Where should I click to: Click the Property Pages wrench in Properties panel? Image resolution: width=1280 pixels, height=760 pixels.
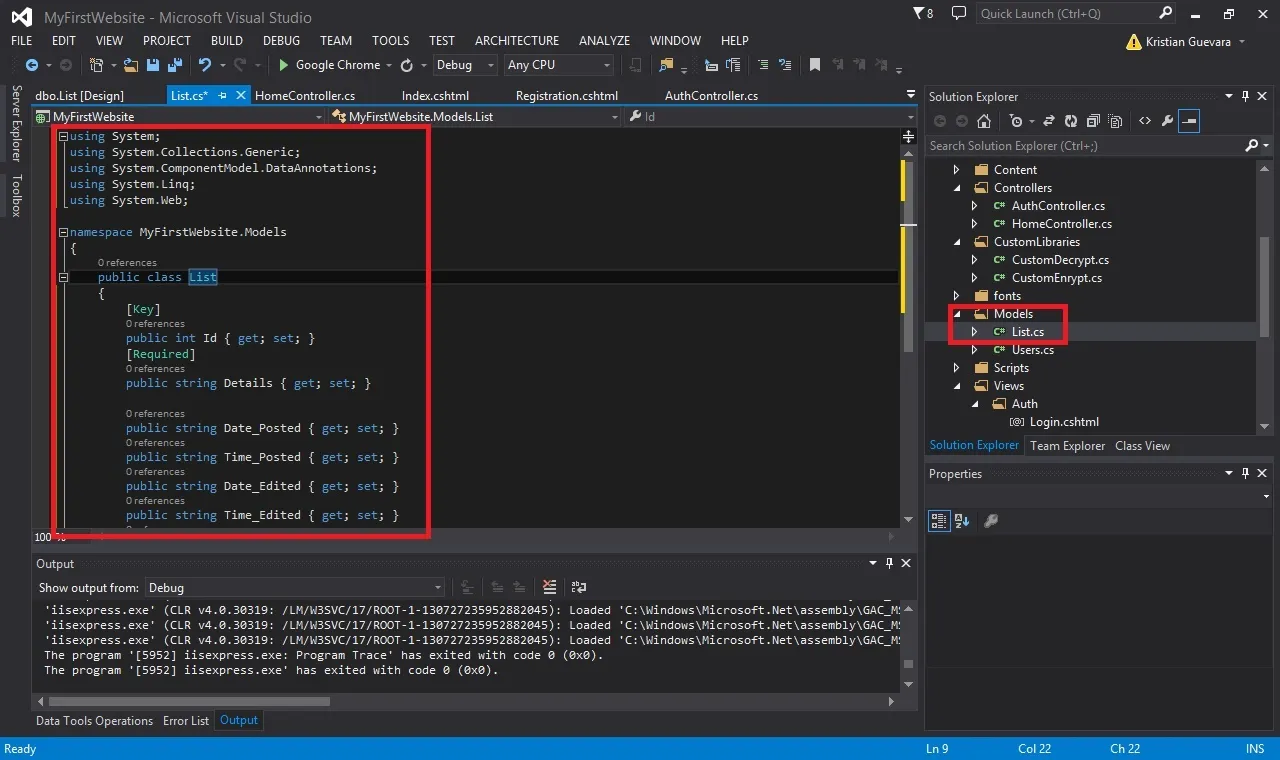coord(991,521)
